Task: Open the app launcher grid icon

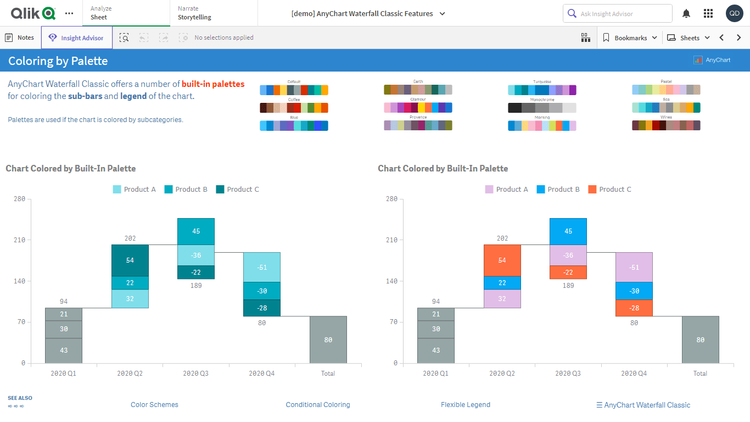Action: (708, 13)
